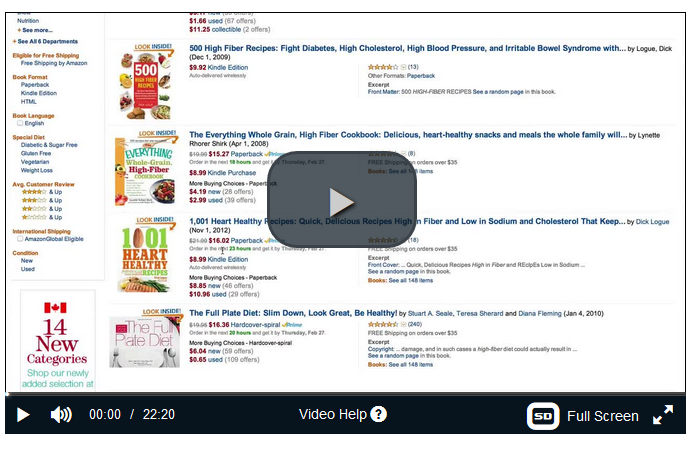Check the English book language checkbox
Image resolution: width=692 pixels, height=454 pixels.
pyautogui.click(x=20, y=123)
